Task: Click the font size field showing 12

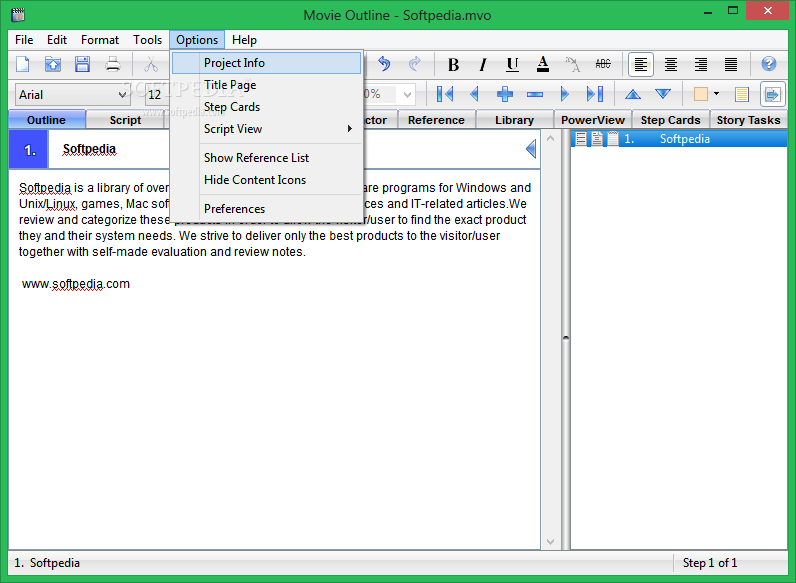Action: point(157,94)
